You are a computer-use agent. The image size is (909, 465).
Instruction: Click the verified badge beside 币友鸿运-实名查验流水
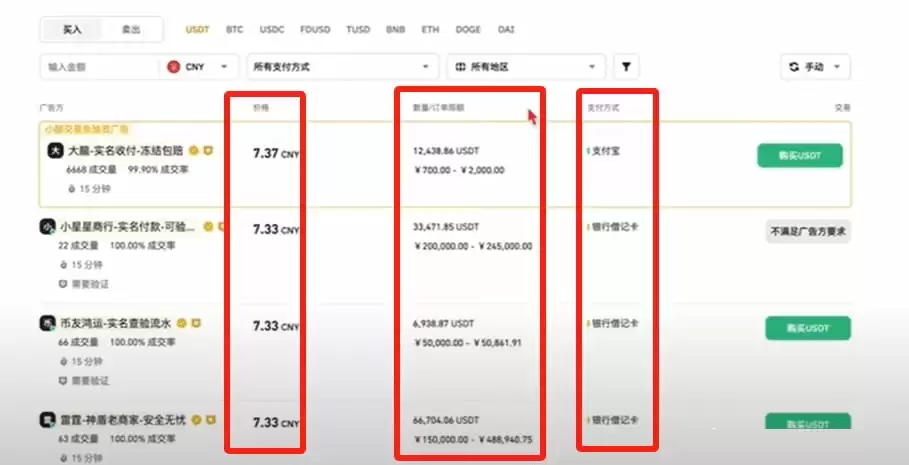tap(182, 324)
